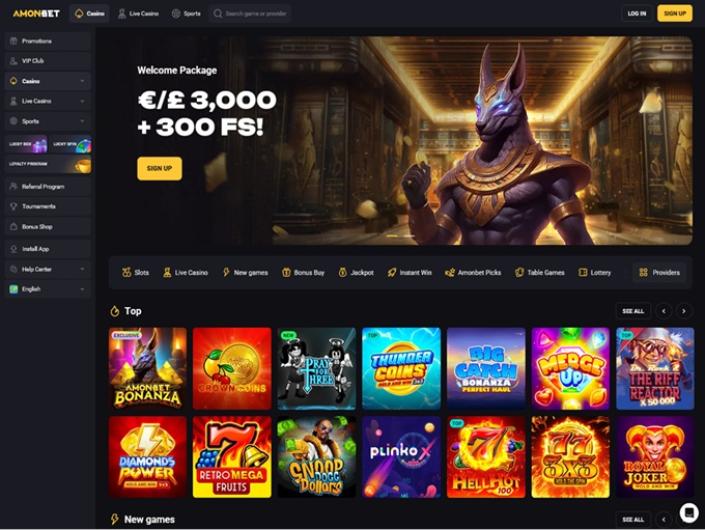Click the search game or provider field

[250, 13]
